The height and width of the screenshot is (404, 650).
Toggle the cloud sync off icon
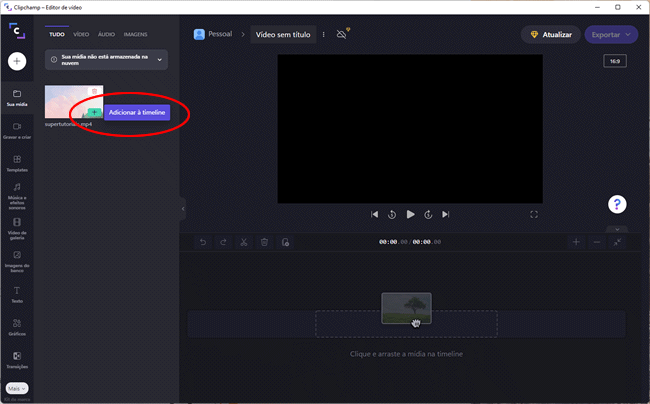point(342,34)
